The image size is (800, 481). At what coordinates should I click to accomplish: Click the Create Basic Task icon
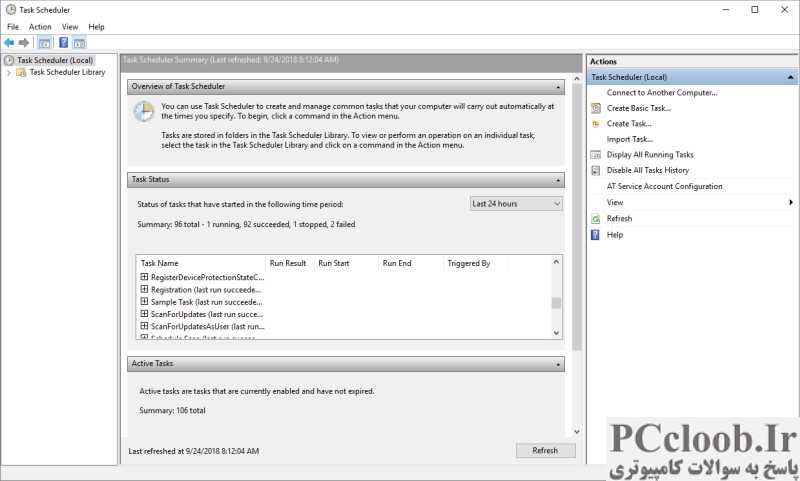tap(595, 108)
